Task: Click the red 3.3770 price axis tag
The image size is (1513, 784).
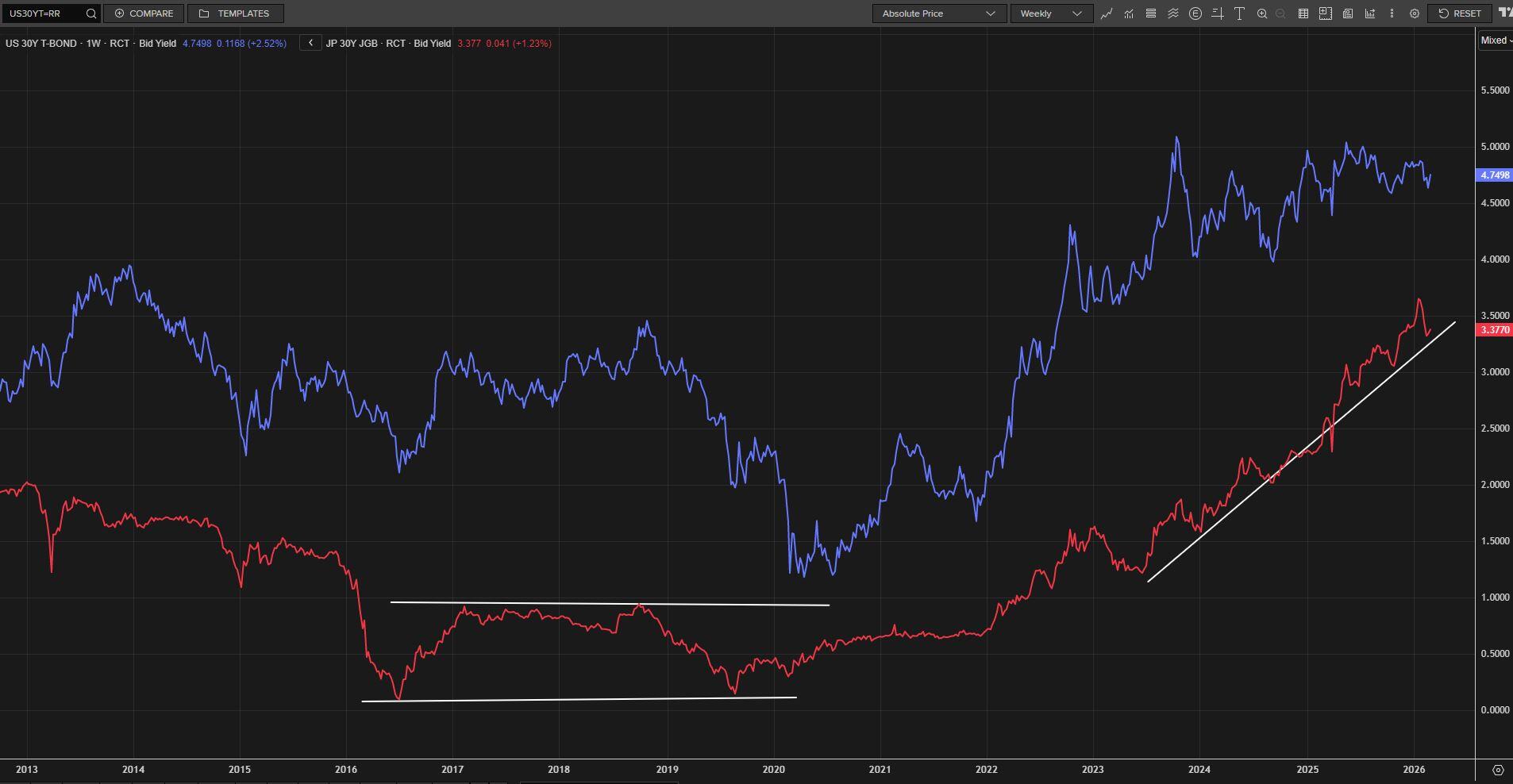Action: tap(1494, 330)
